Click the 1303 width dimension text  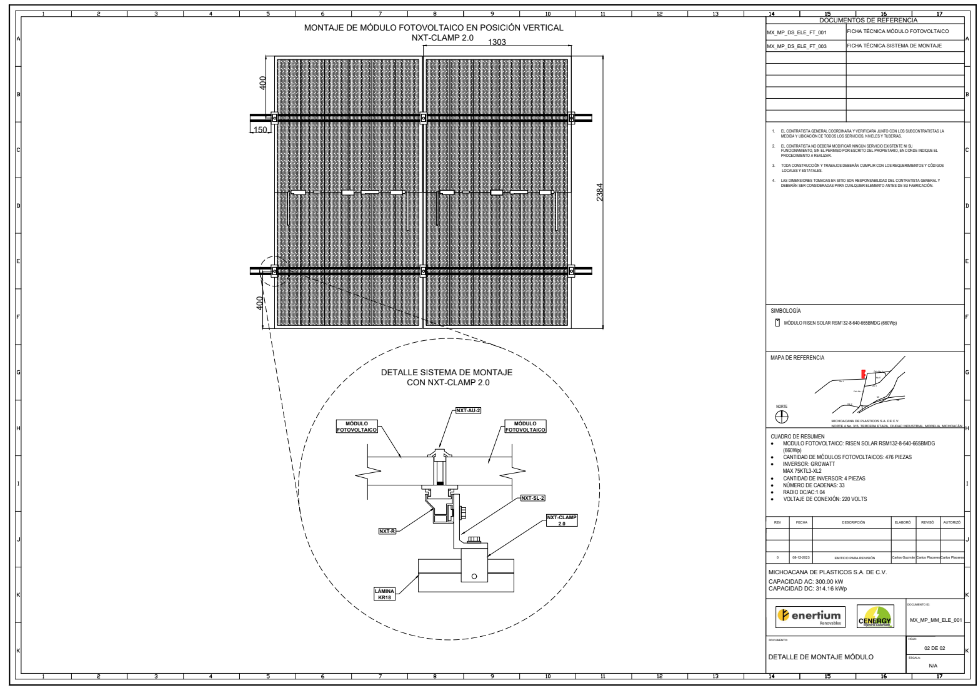497,43
